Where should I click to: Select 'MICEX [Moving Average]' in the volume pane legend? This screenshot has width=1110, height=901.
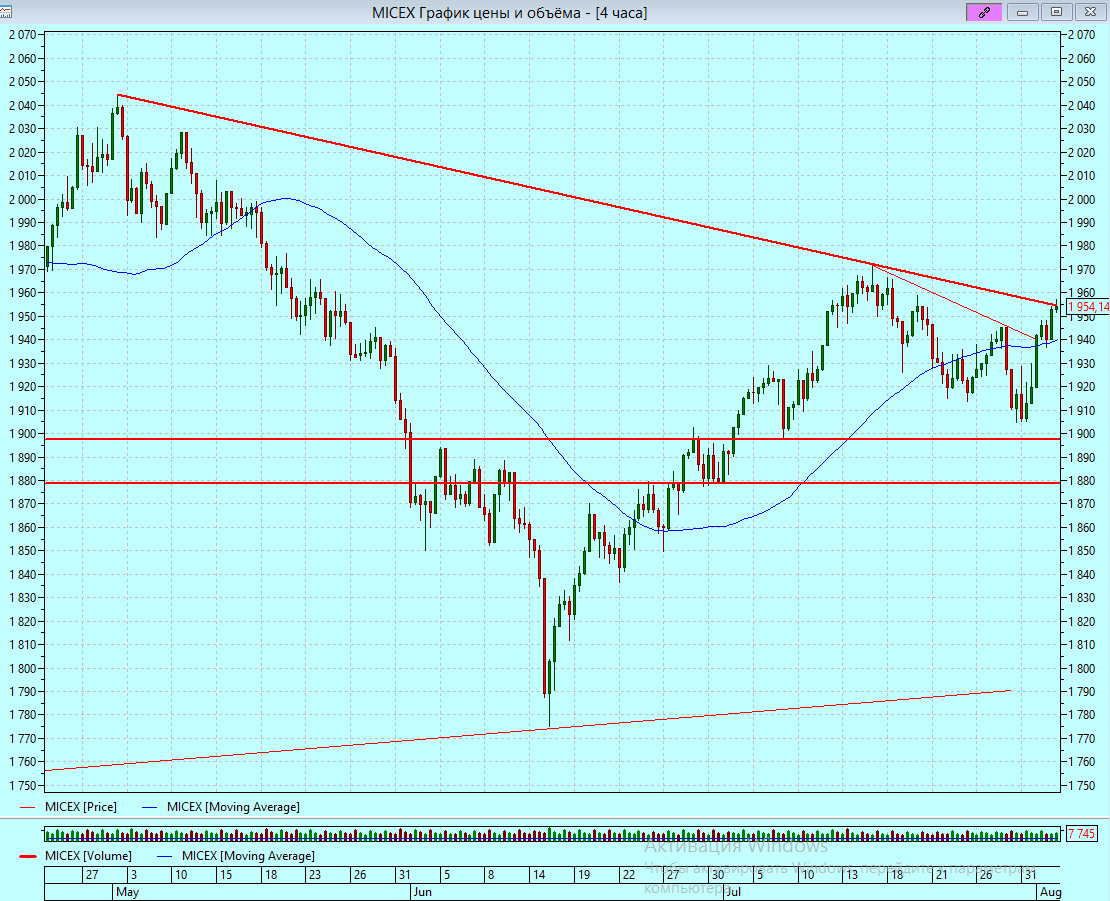(x=248, y=856)
